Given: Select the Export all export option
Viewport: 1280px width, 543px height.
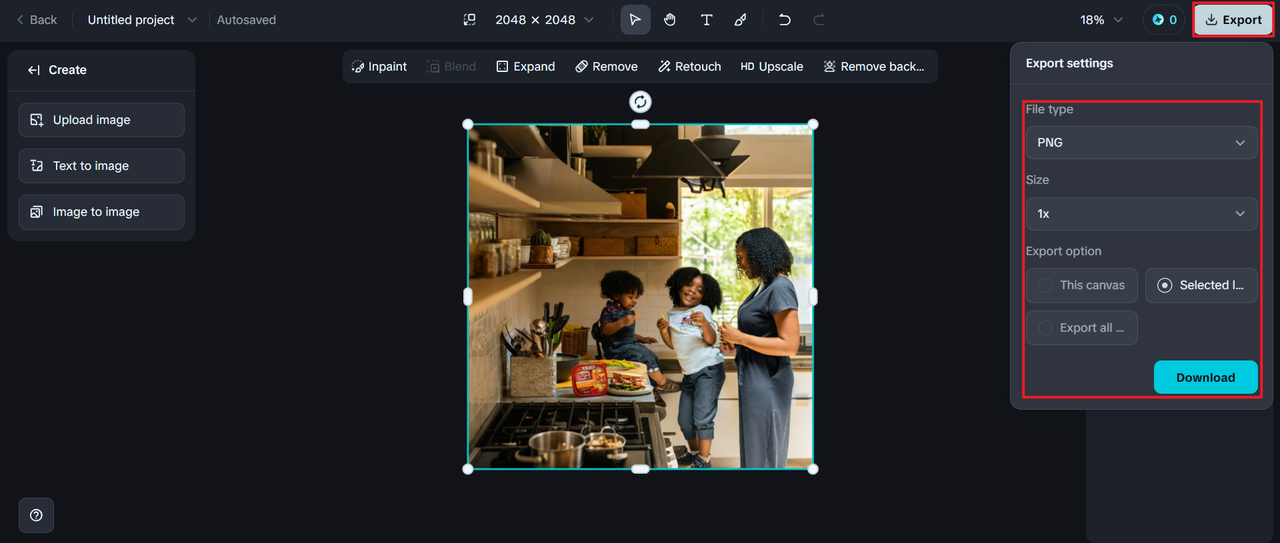Looking at the screenshot, I should [1082, 328].
